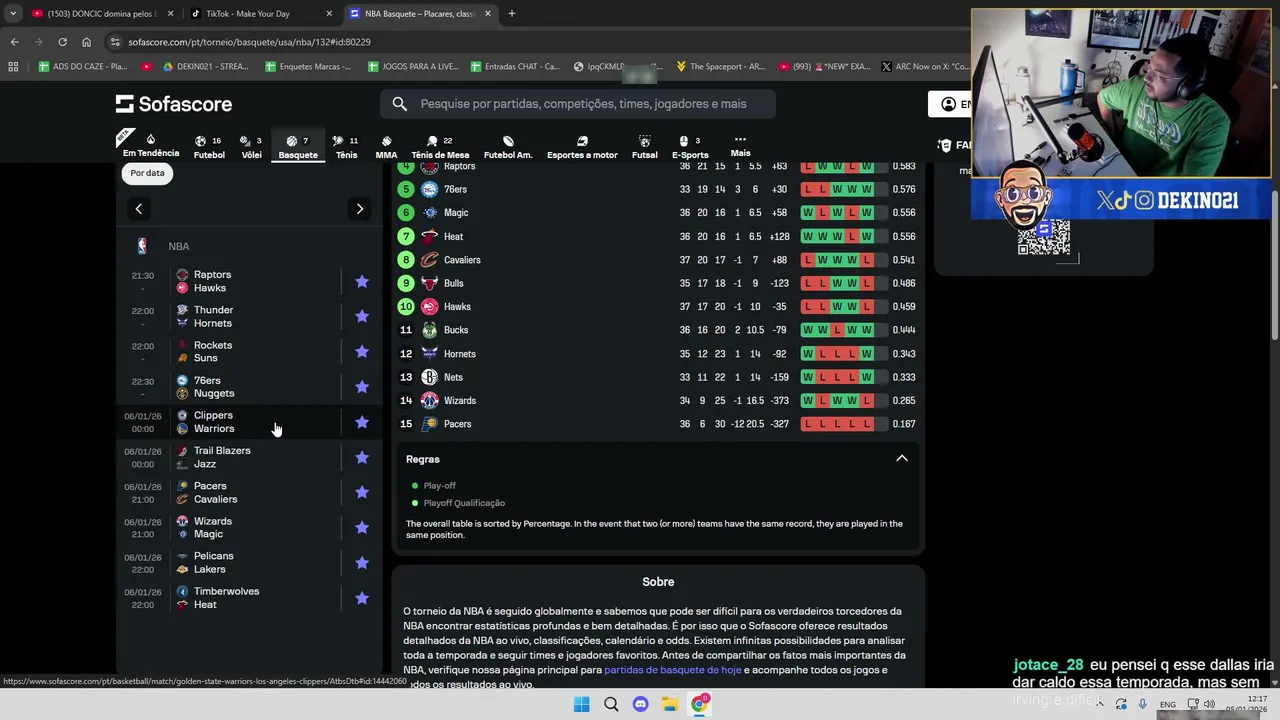1280x720 pixels.
Task: Open the Sofascore home logo
Action: pyautogui.click(x=174, y=104)
